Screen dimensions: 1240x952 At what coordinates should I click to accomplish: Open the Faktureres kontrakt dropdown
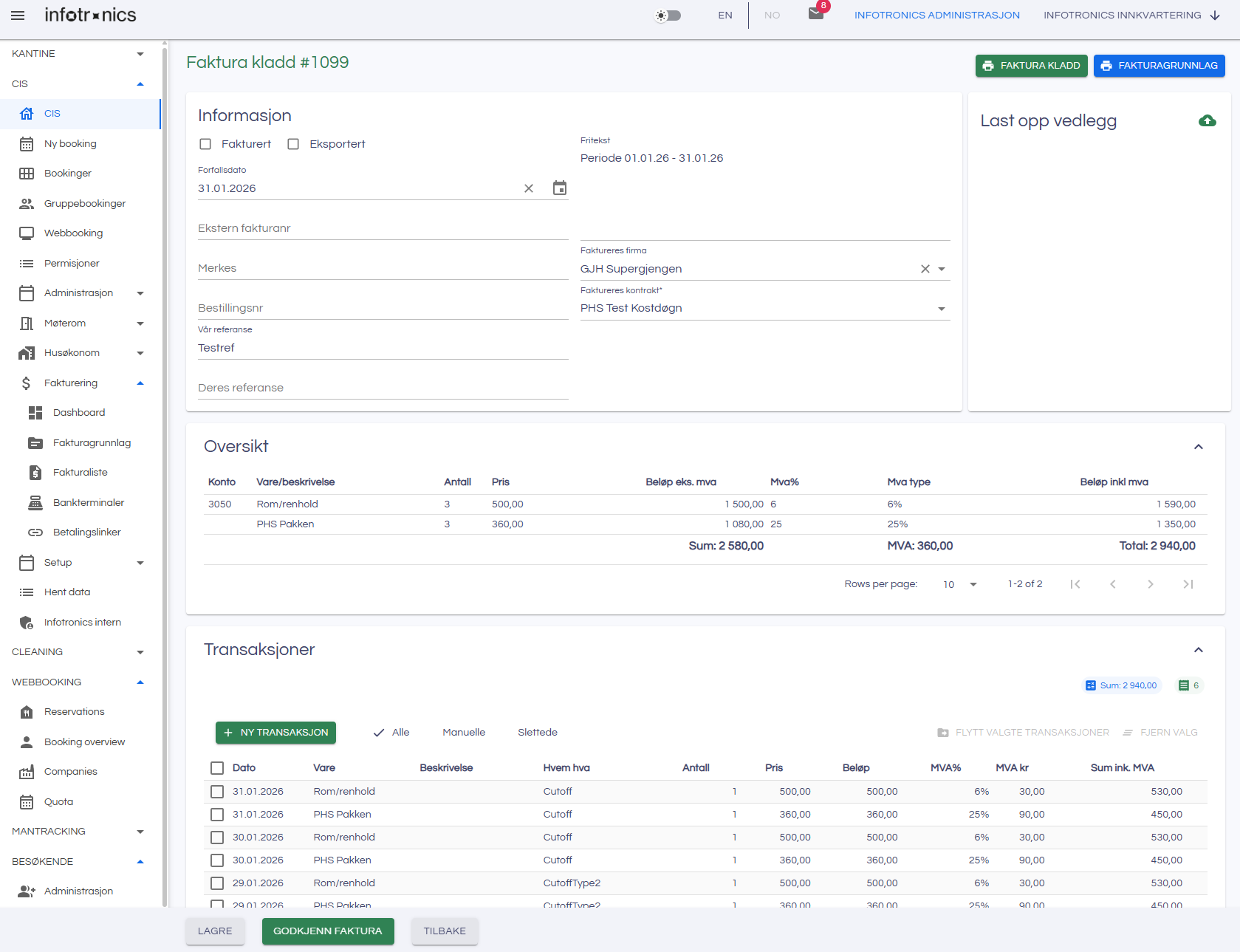tap(941, 309)
